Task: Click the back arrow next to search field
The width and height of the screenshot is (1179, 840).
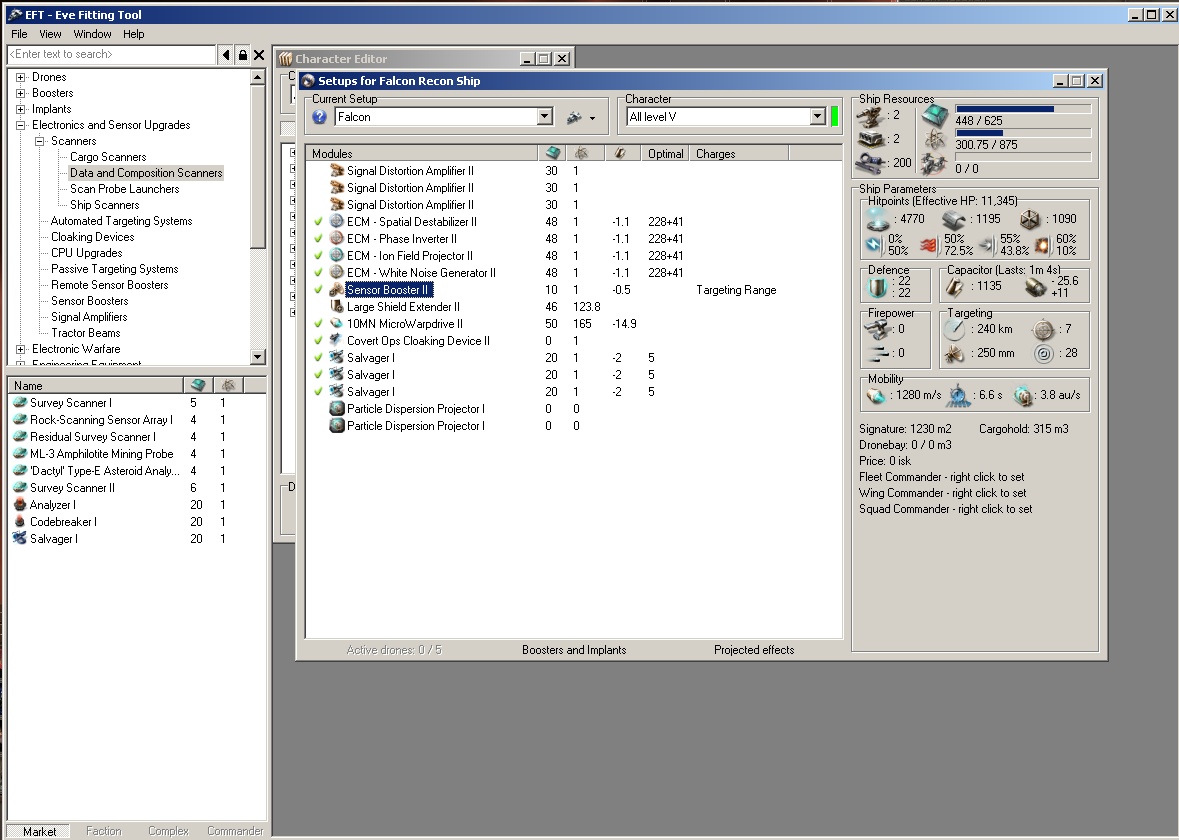Action: point(226,55)
